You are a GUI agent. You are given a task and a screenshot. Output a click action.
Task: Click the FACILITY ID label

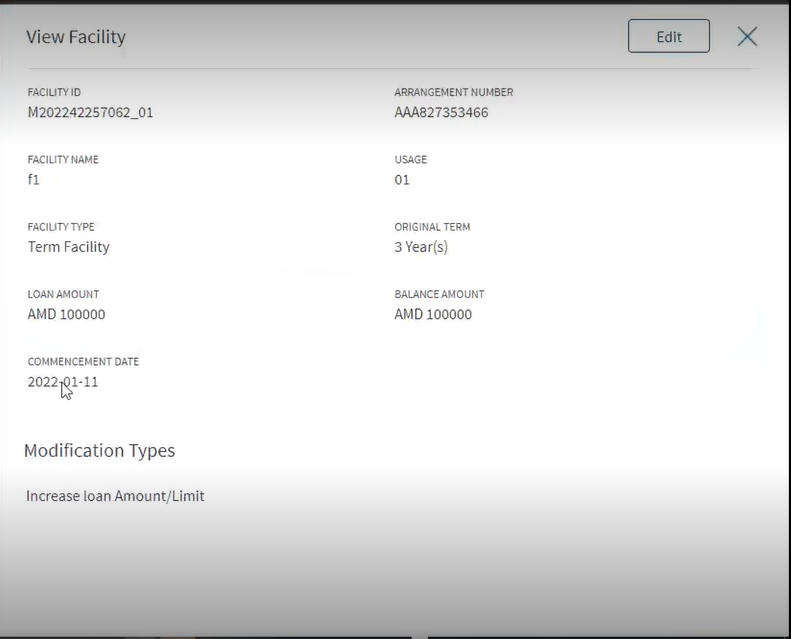54,92
